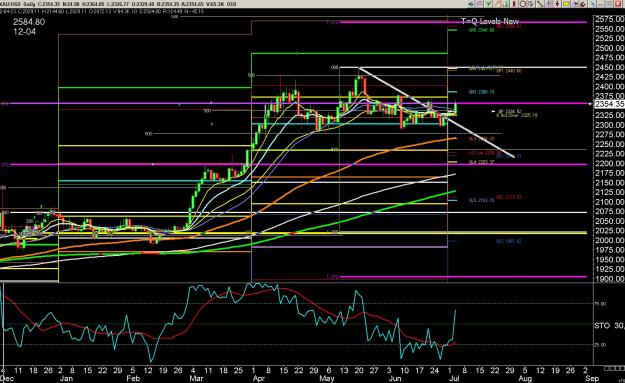Click the 1900.00 price axis label
Image resolution: width=625 pixels, height=383 pixels.
point(609,279)
